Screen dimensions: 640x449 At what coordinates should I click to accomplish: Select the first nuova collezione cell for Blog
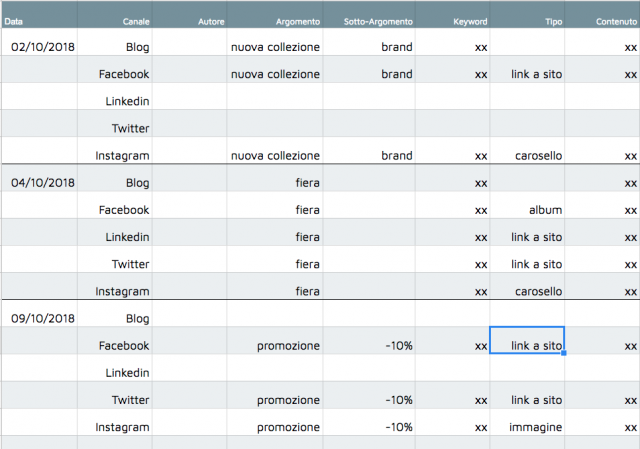[x=275, y=42]
